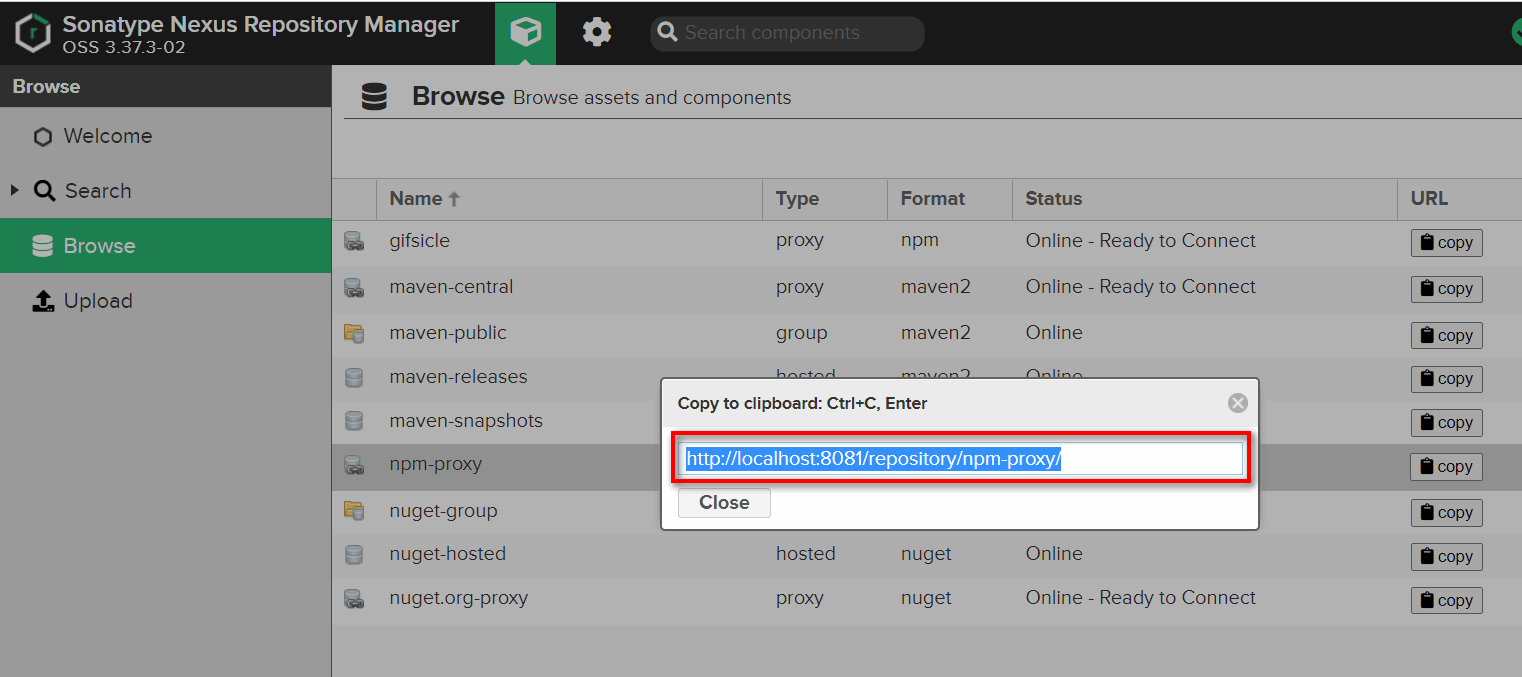
Task: Click the repository URL text field in dialog
Action: [961, 459]
